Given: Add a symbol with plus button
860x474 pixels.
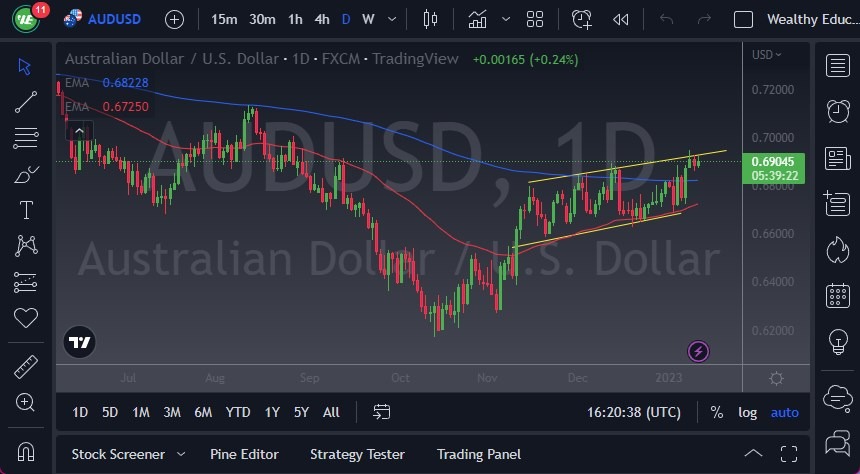Looking at the screenshot, I should tap(174, 20).
